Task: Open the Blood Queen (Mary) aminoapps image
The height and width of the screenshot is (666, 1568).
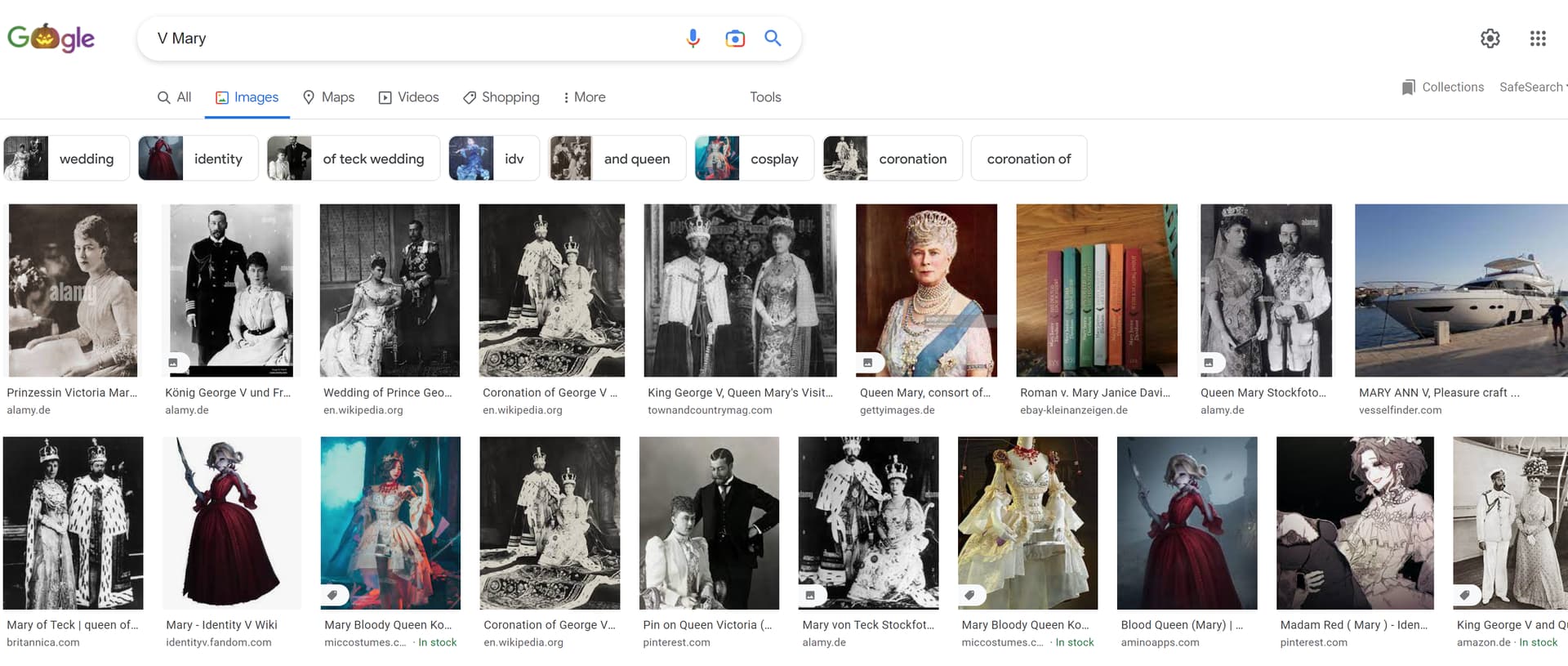Action: click(x=1187, y=523)
